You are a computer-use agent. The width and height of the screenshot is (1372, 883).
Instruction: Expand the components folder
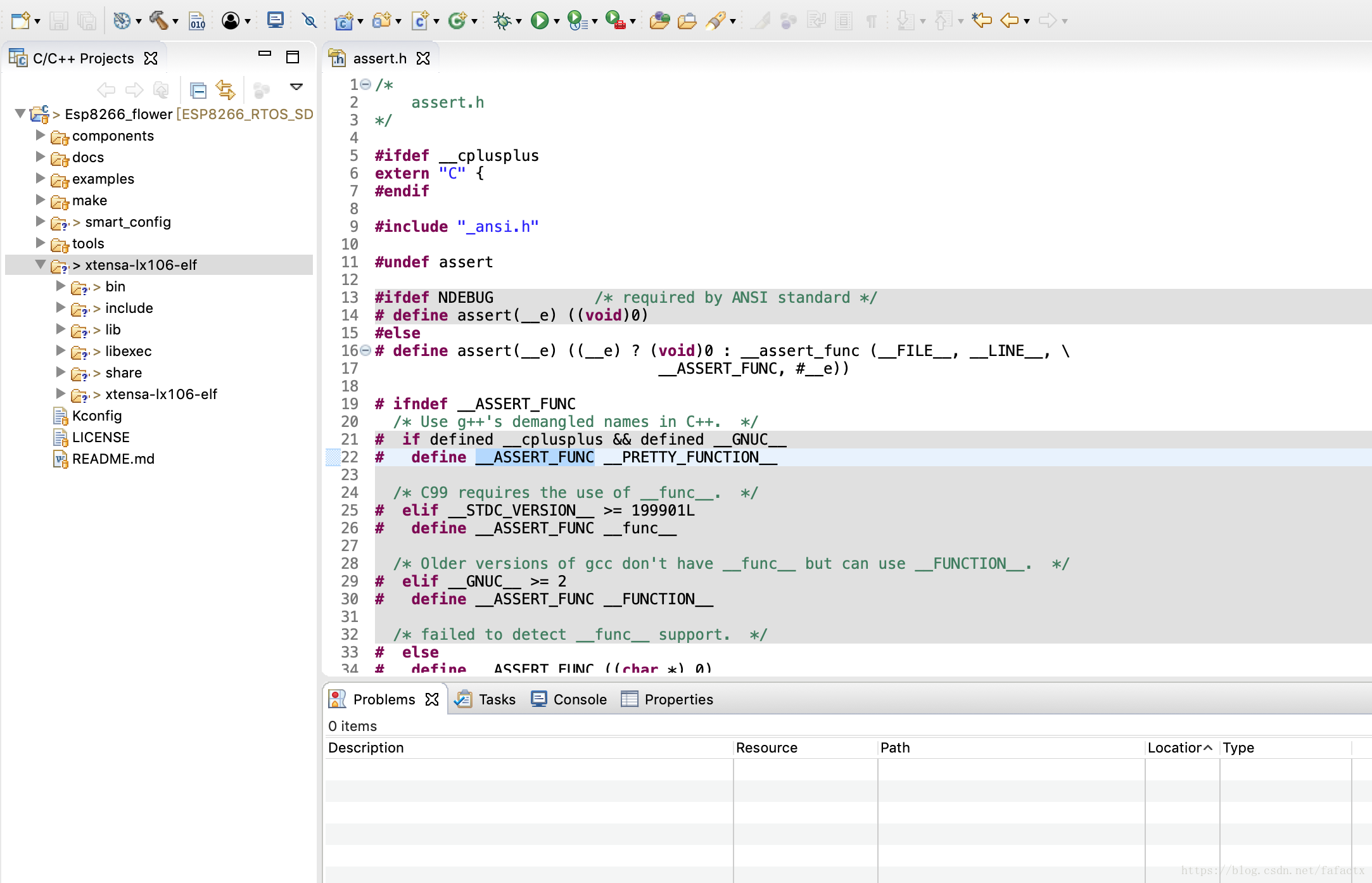click(41, 136)
